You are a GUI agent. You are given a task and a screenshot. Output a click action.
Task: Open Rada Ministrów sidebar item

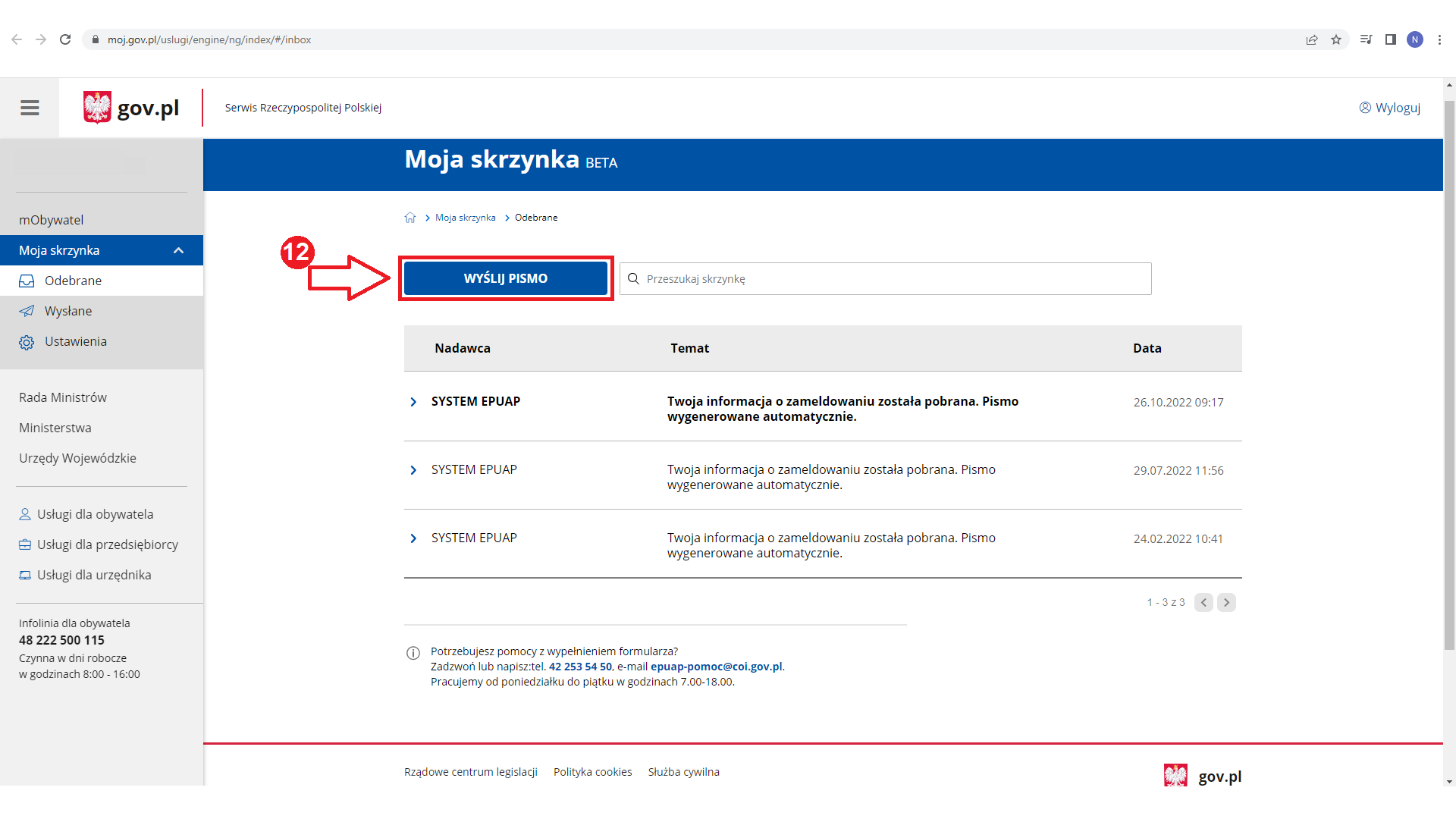tap(63, 397)
